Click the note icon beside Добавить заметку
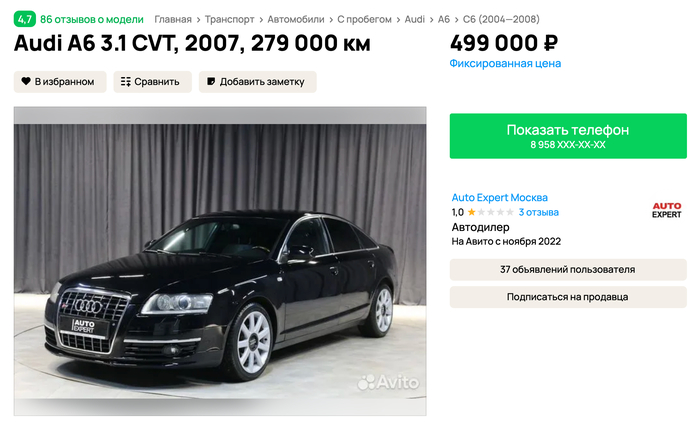This screenshot has height=427, width=700. click(x=211, y=81)
